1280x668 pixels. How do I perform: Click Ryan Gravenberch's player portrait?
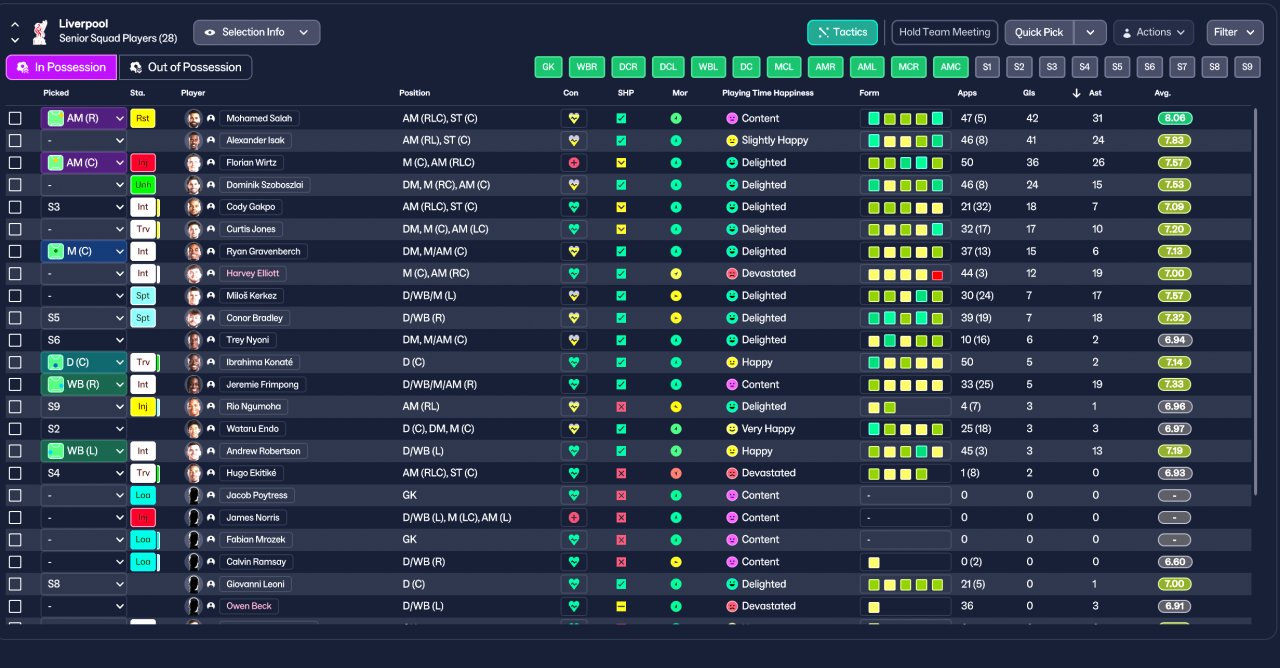point(193,251)
